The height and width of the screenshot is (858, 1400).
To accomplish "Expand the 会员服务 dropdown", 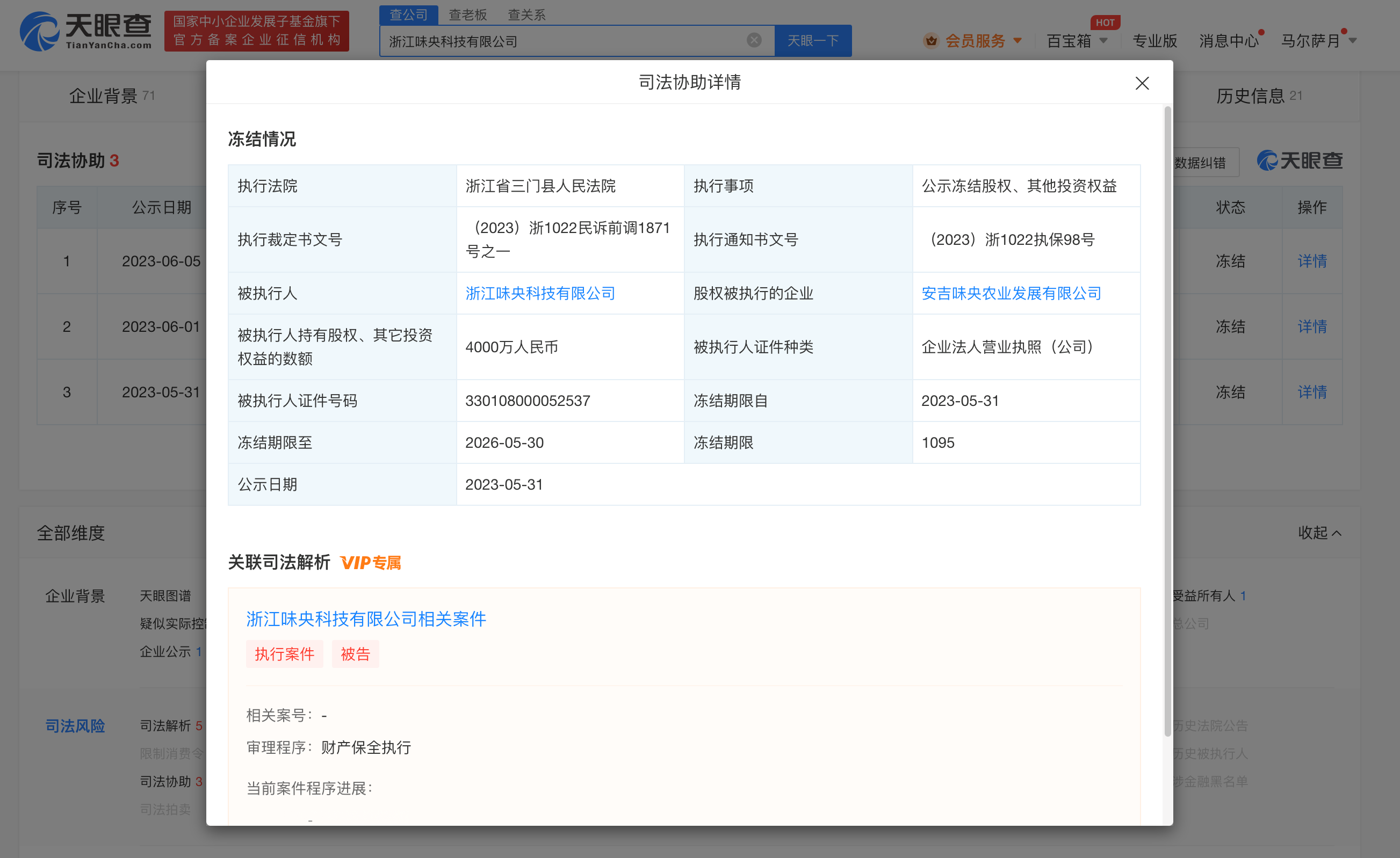I will 1017,41.
